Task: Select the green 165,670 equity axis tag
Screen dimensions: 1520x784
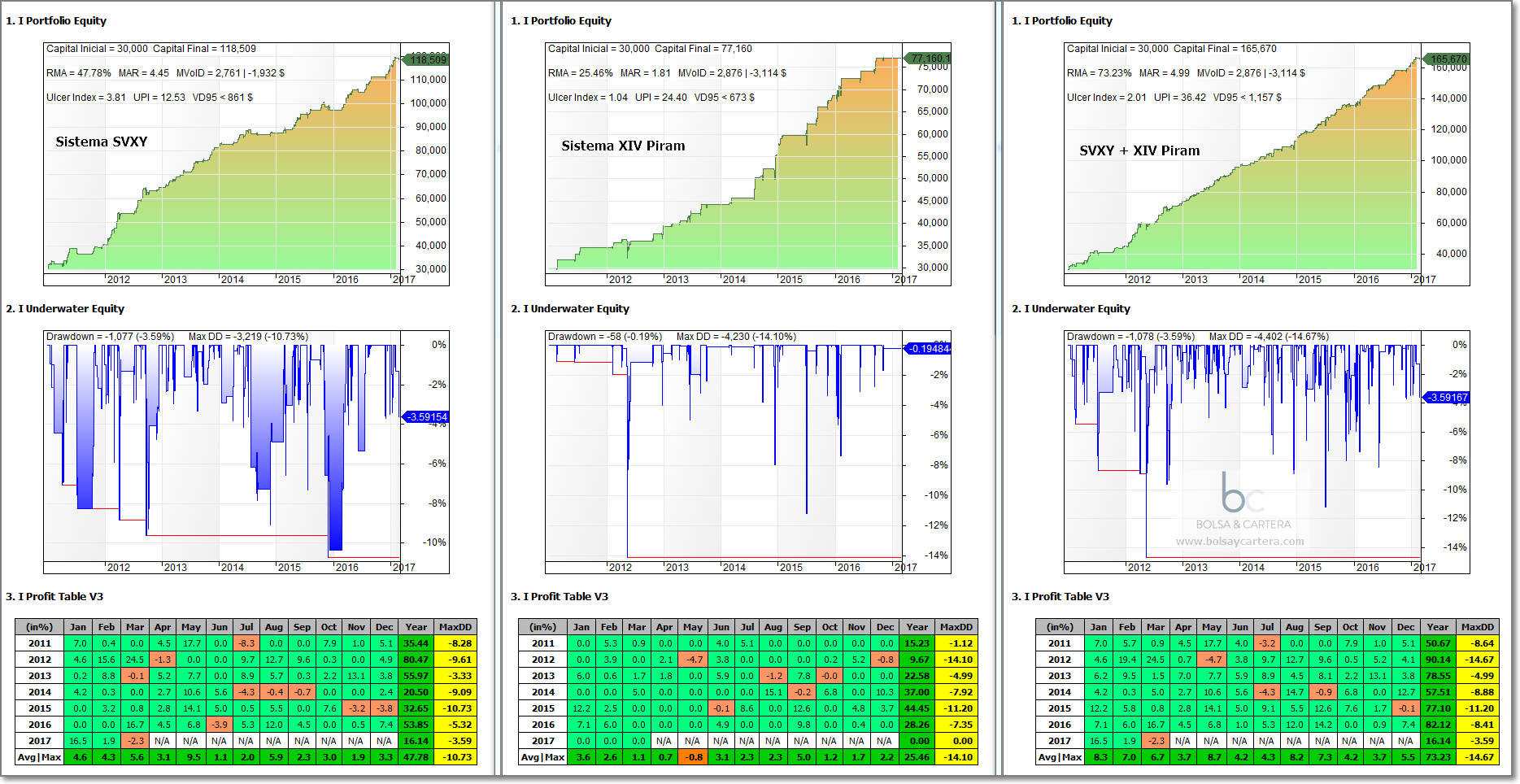Action: tap(1446, 59)
